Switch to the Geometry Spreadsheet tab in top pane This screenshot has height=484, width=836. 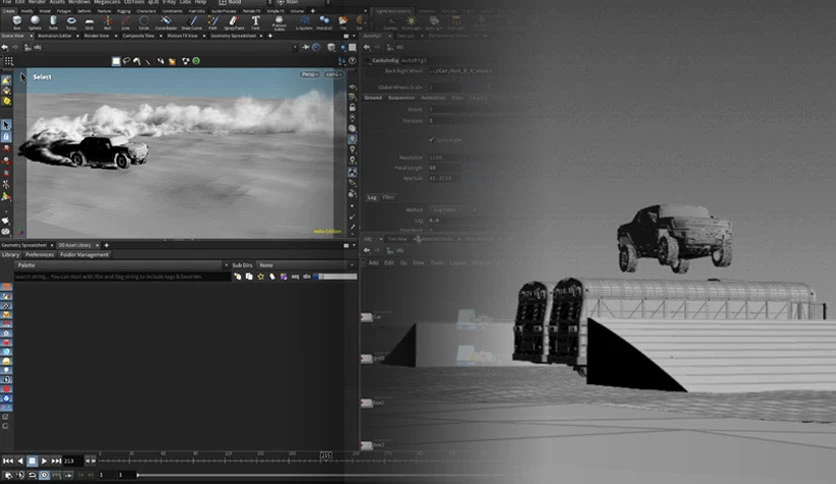tap(234, 36)
